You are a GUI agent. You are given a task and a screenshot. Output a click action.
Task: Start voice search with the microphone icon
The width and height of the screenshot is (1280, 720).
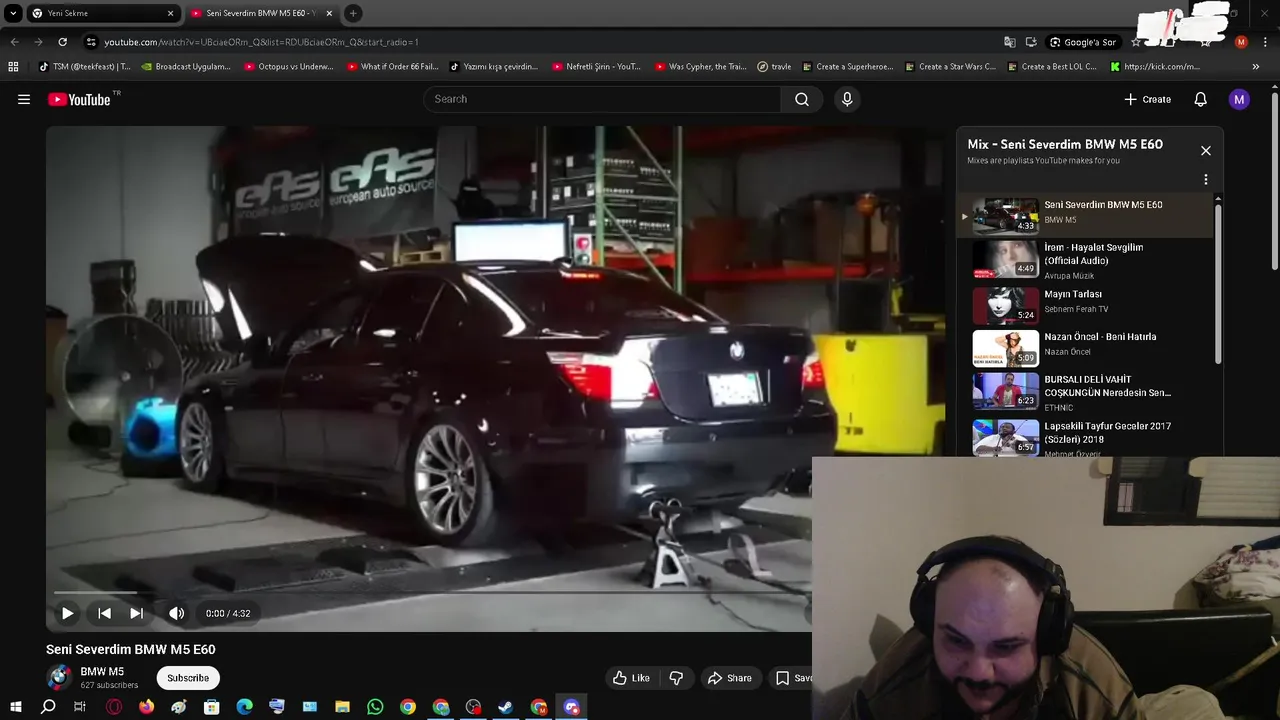pos(847,99)
